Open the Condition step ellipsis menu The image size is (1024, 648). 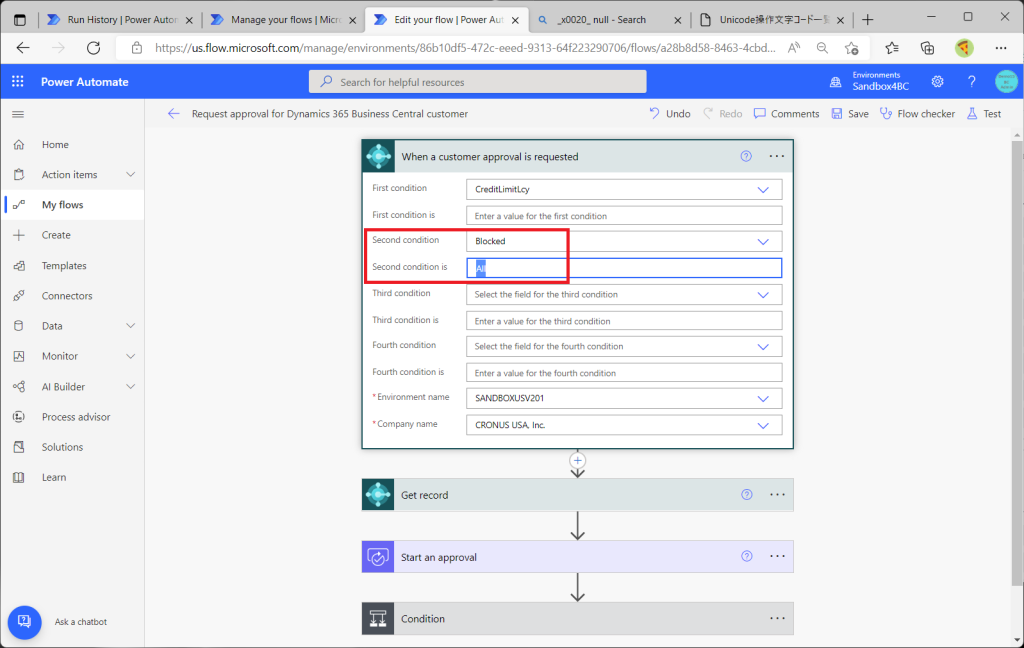[777, 618]
